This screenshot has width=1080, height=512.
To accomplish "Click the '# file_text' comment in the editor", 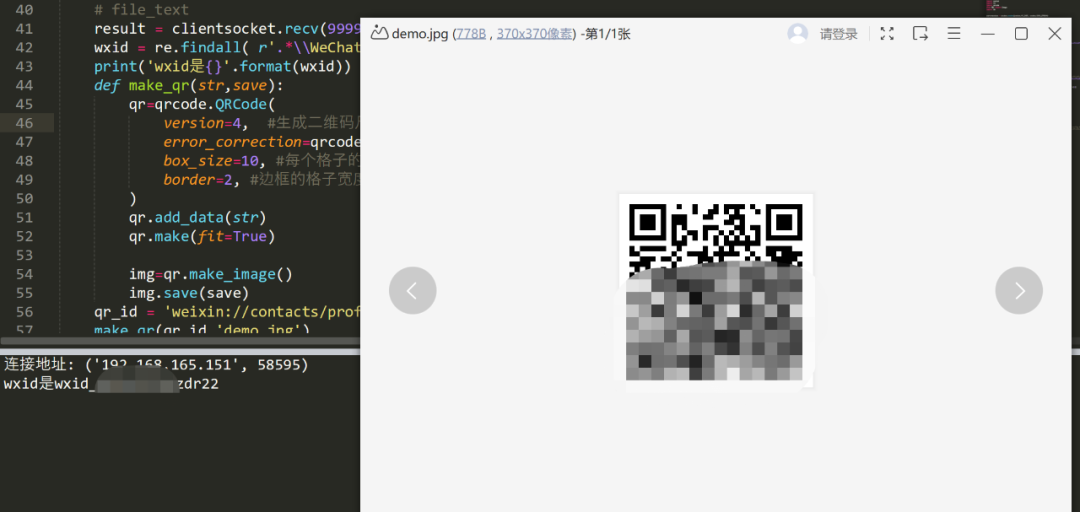I will (141, 10).
